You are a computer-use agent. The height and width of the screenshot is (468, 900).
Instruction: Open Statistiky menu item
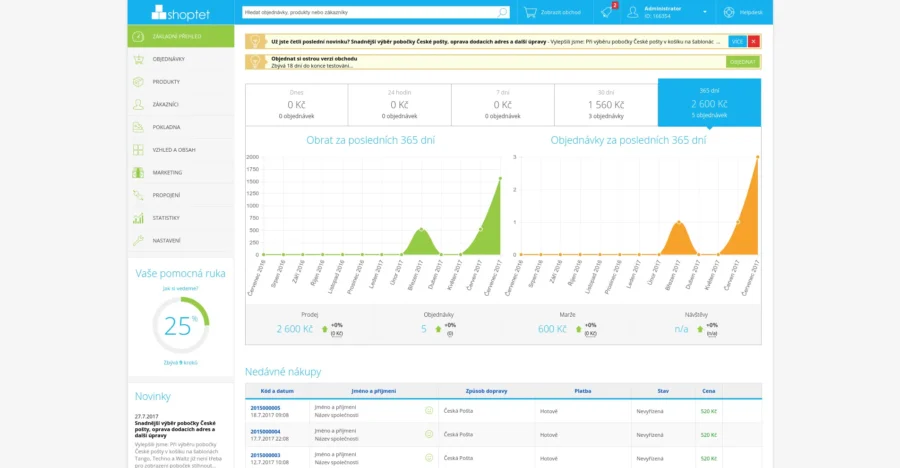point(181,218)
